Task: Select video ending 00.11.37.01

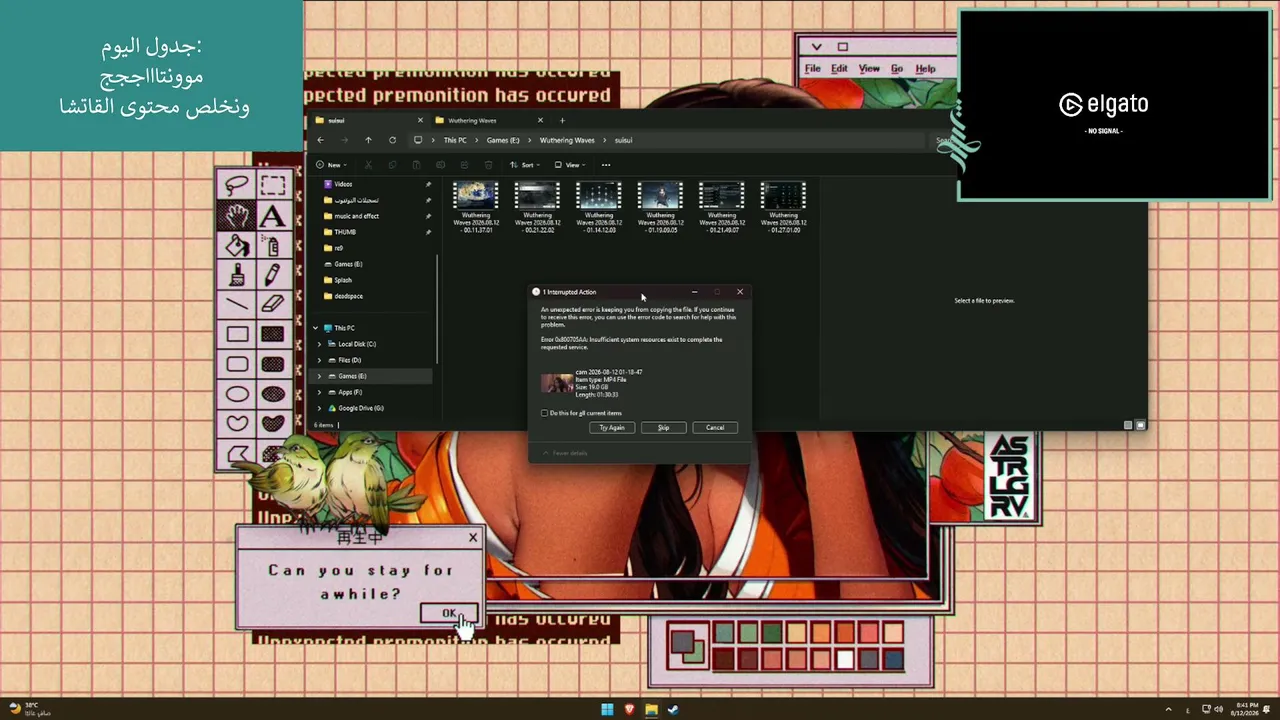Action: 476,207
